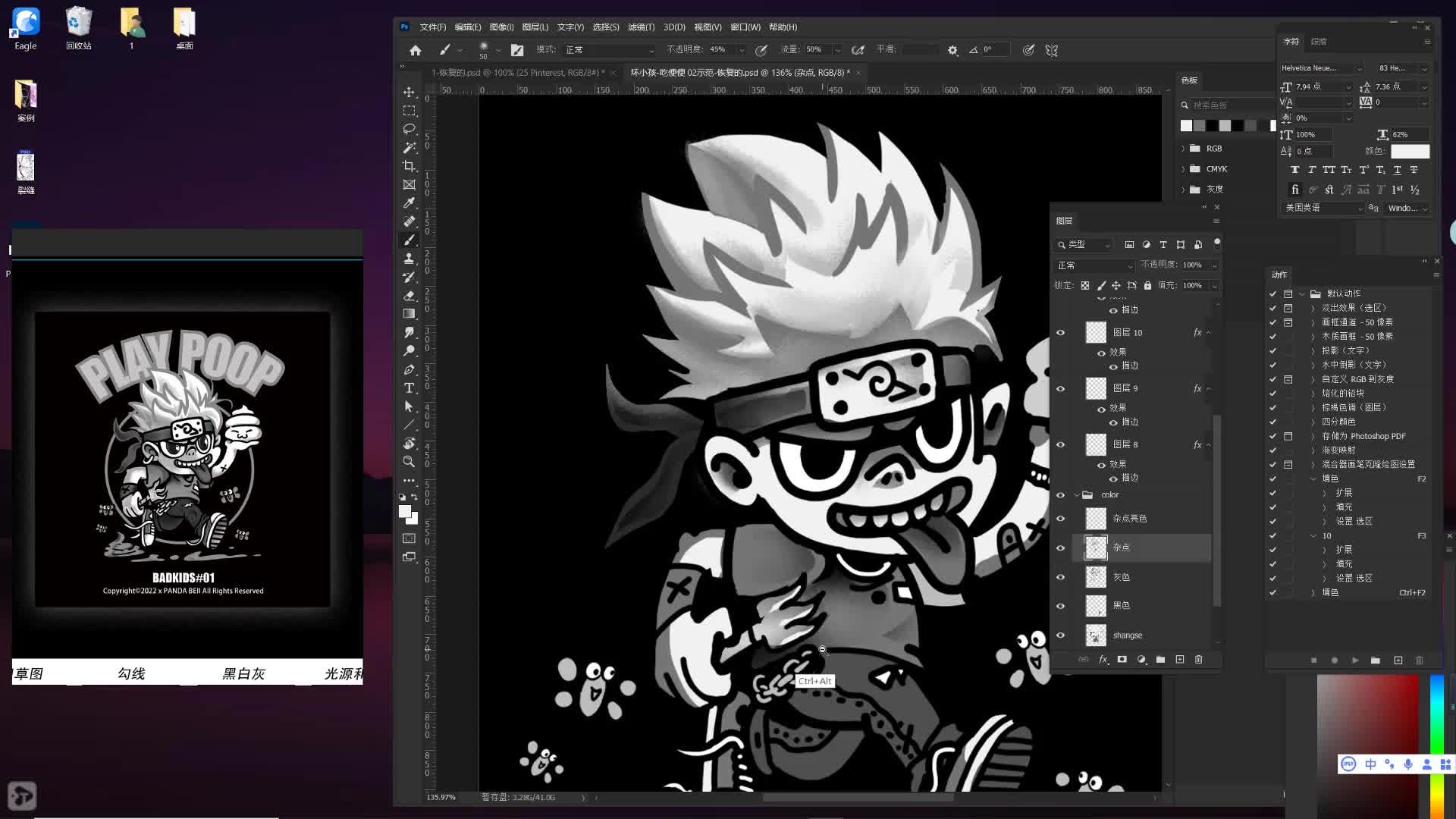Select the Zoom tool
The image size is (1456, 819).
click(409, 462)
